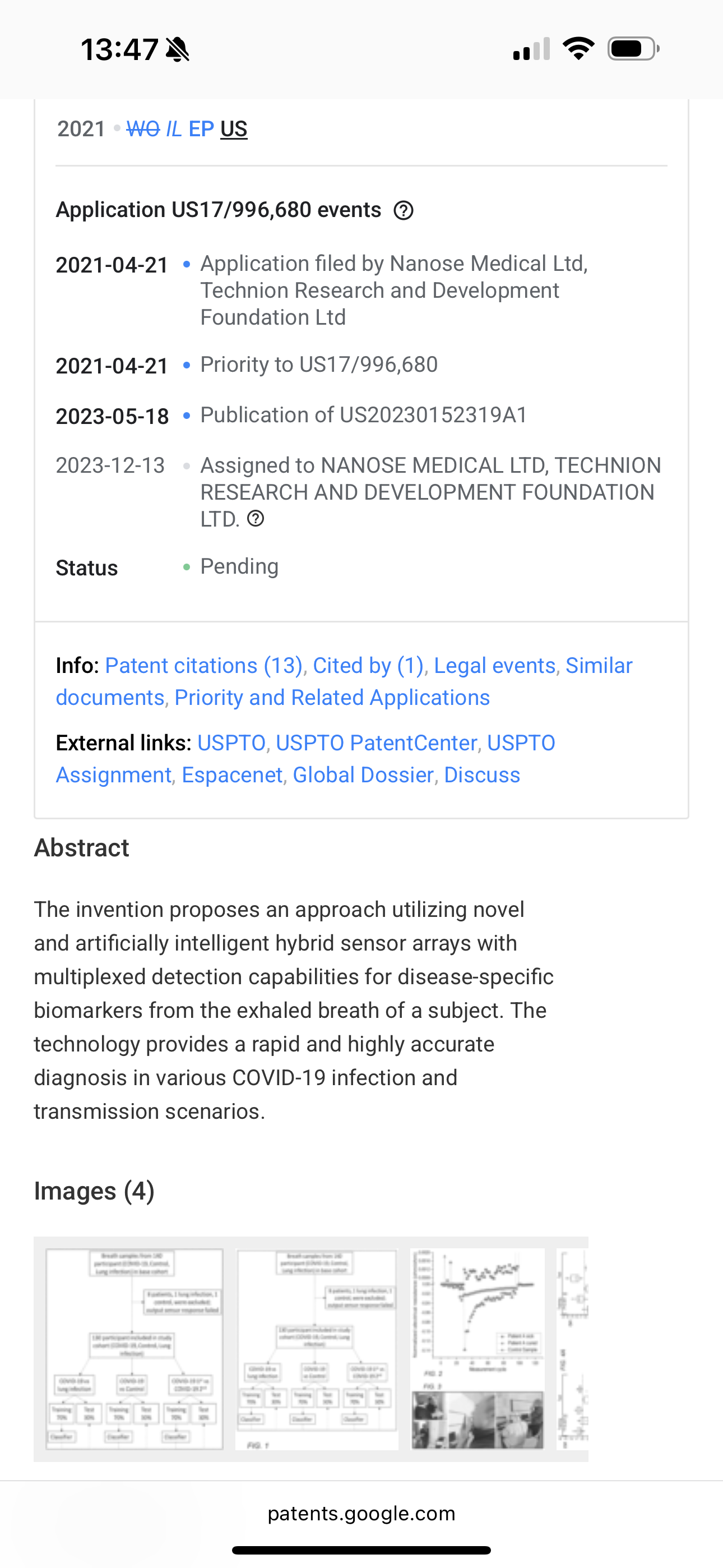Go to Priority and Related Applications
Viewport: 723px width, 1568px height.
[x=332, y=698]
